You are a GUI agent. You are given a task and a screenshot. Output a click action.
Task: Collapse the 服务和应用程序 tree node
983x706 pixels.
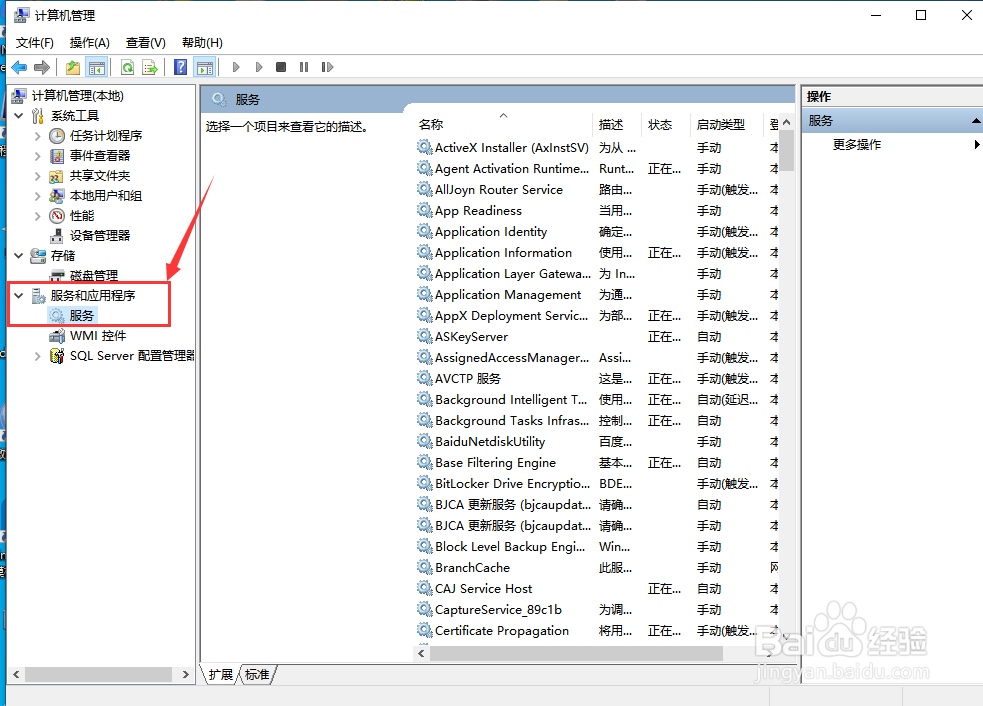pos(19,295)
